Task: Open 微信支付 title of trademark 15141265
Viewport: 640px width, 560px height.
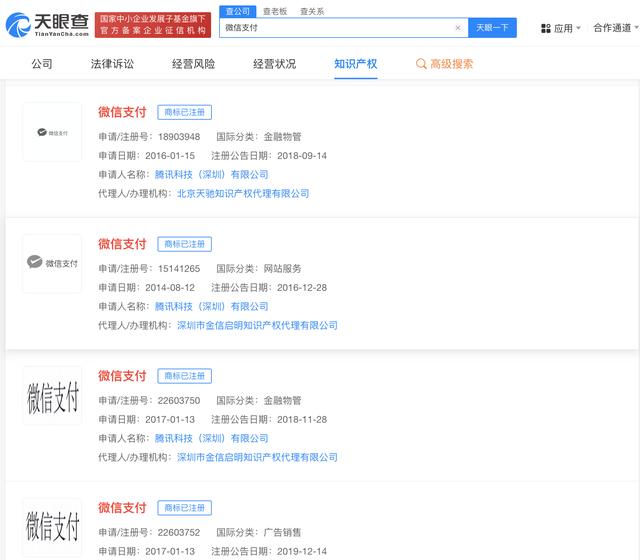Action: point(122,244)
